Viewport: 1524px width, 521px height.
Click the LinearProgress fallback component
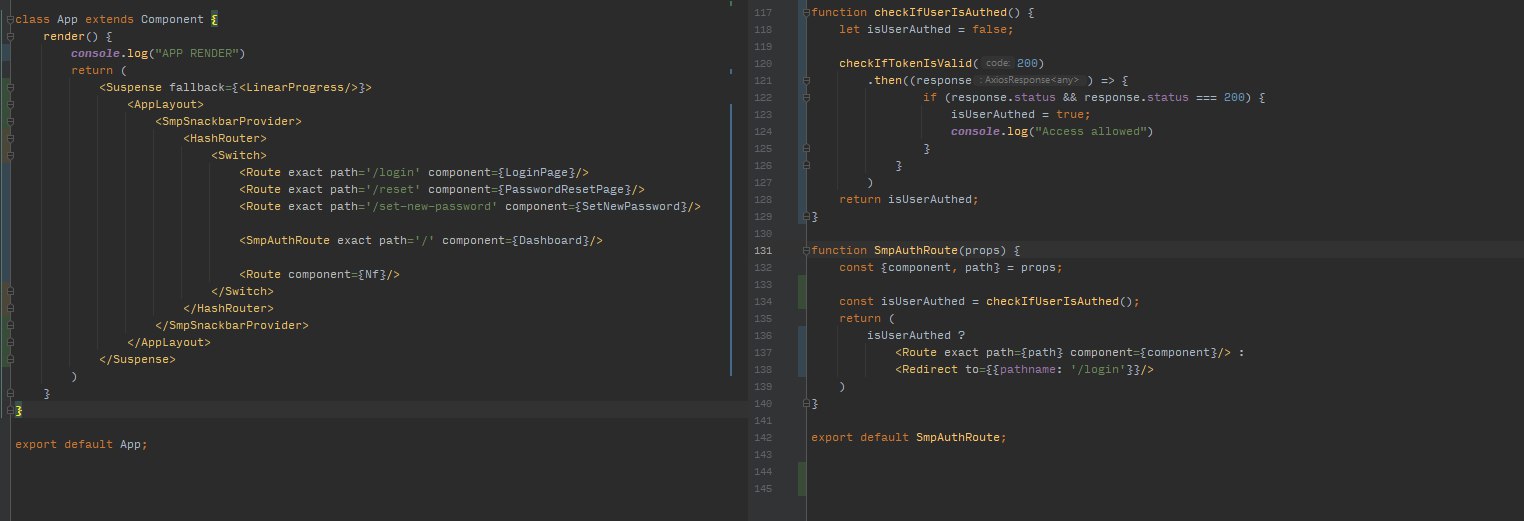pos(302,87)
